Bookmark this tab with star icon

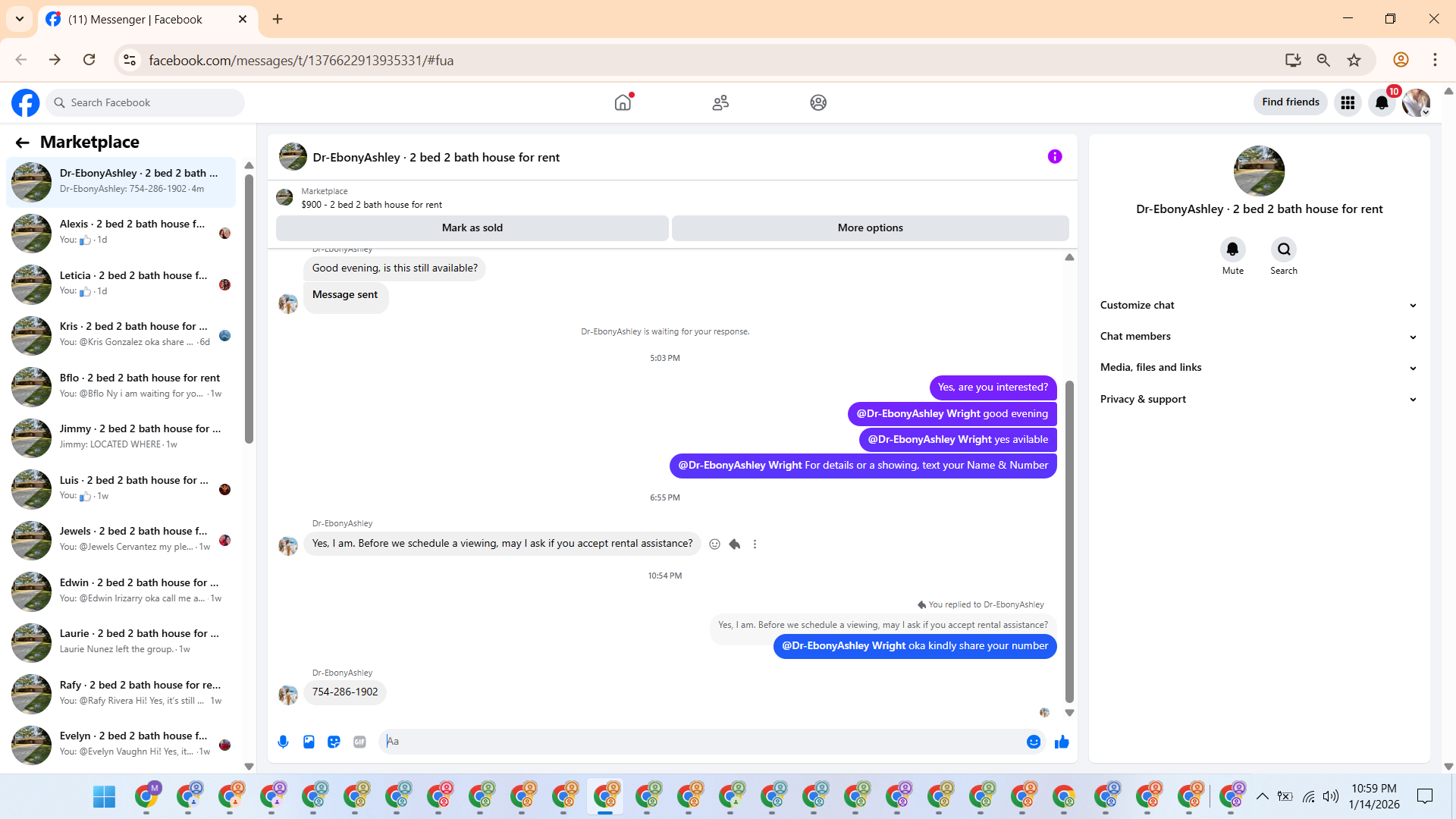click(x=1354, y=60)
